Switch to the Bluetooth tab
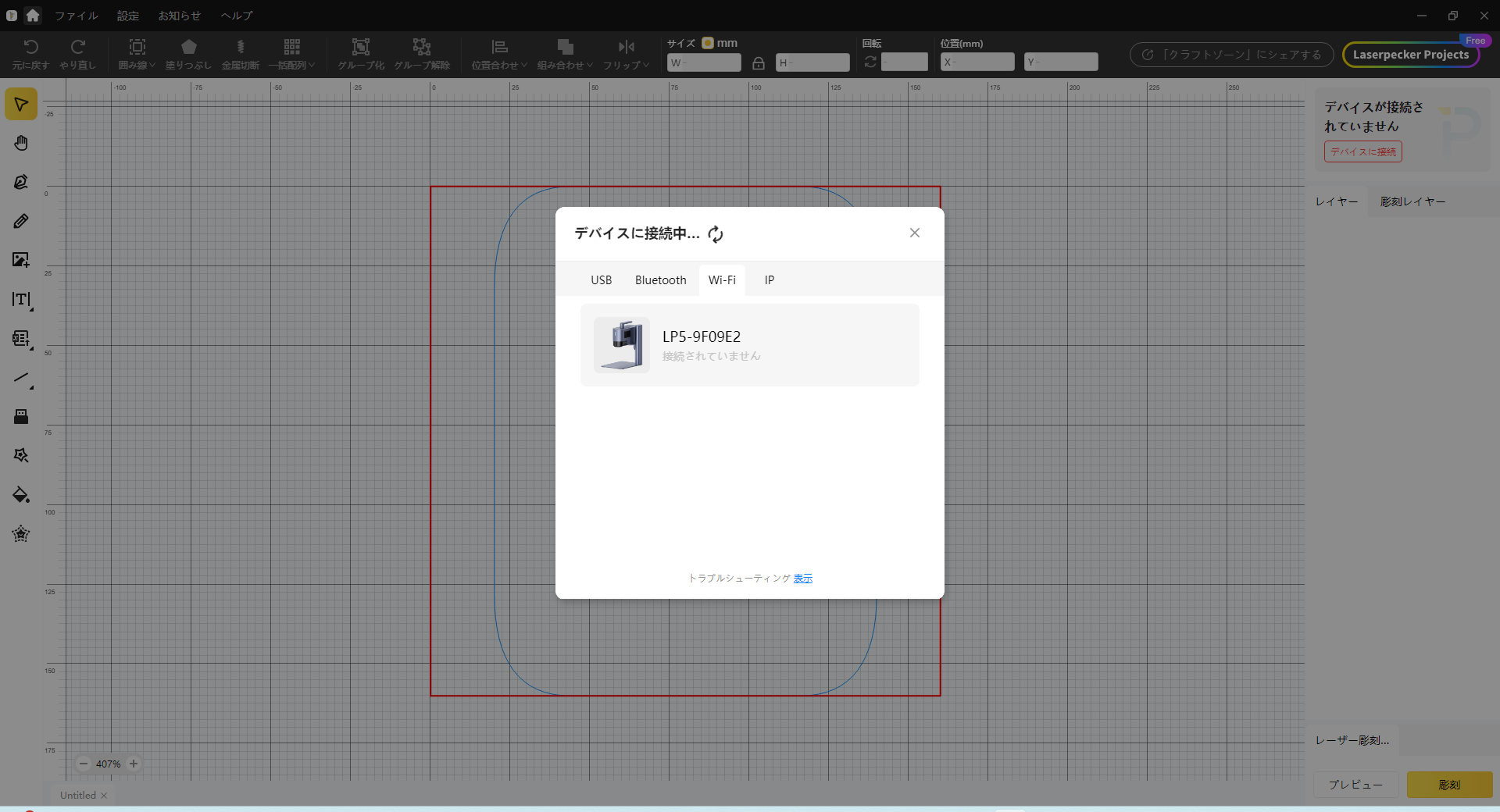 (x=661, y=280)
